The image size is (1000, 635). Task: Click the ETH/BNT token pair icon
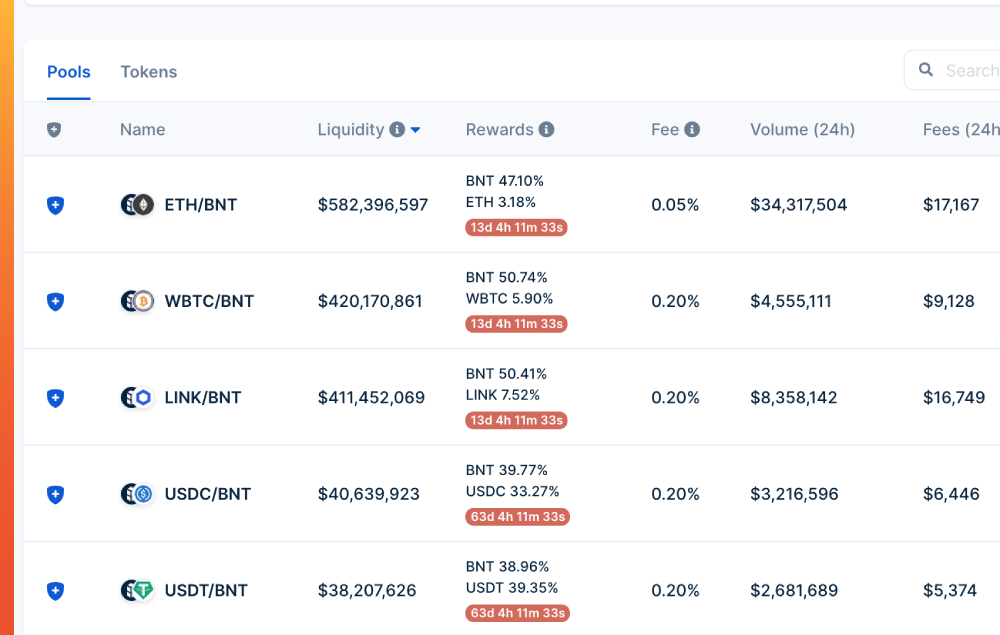[x=137, y=205]
